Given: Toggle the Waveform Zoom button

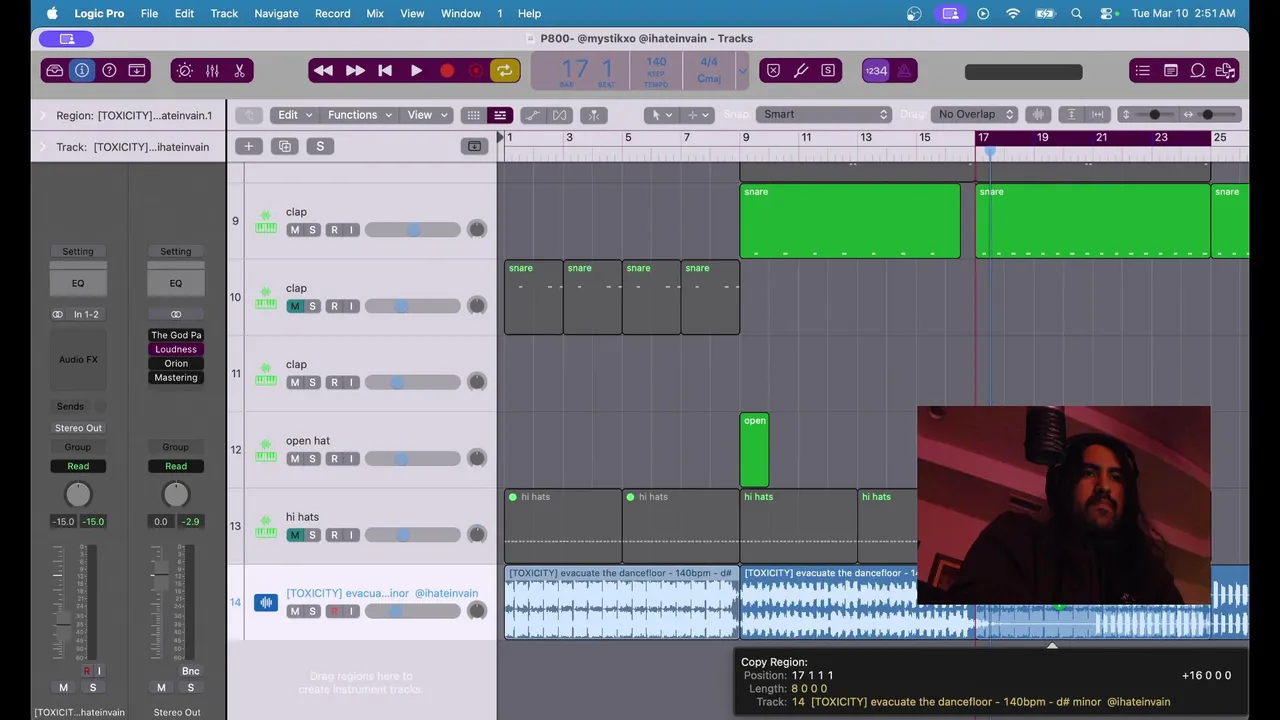Looking at the screenshot, I should (1039, 115).
